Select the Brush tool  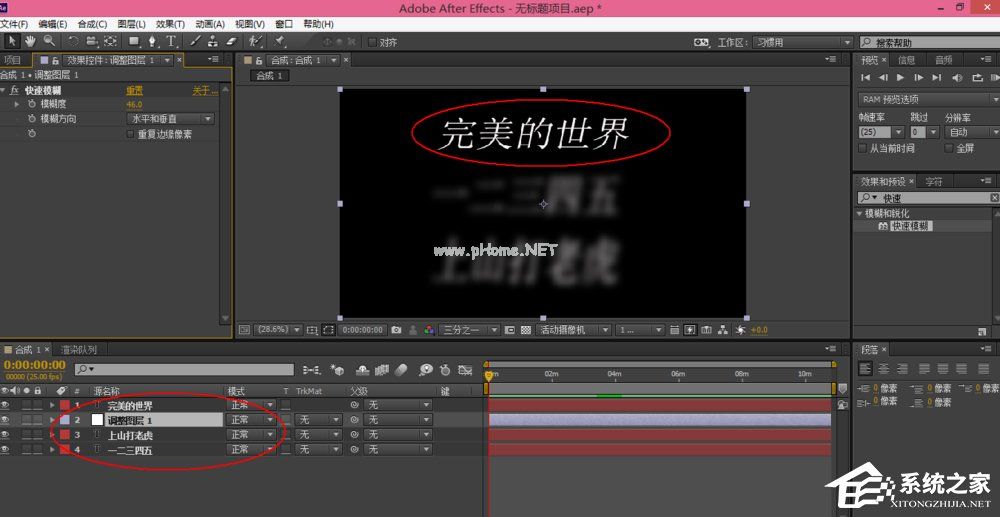[x=195, y=41]
